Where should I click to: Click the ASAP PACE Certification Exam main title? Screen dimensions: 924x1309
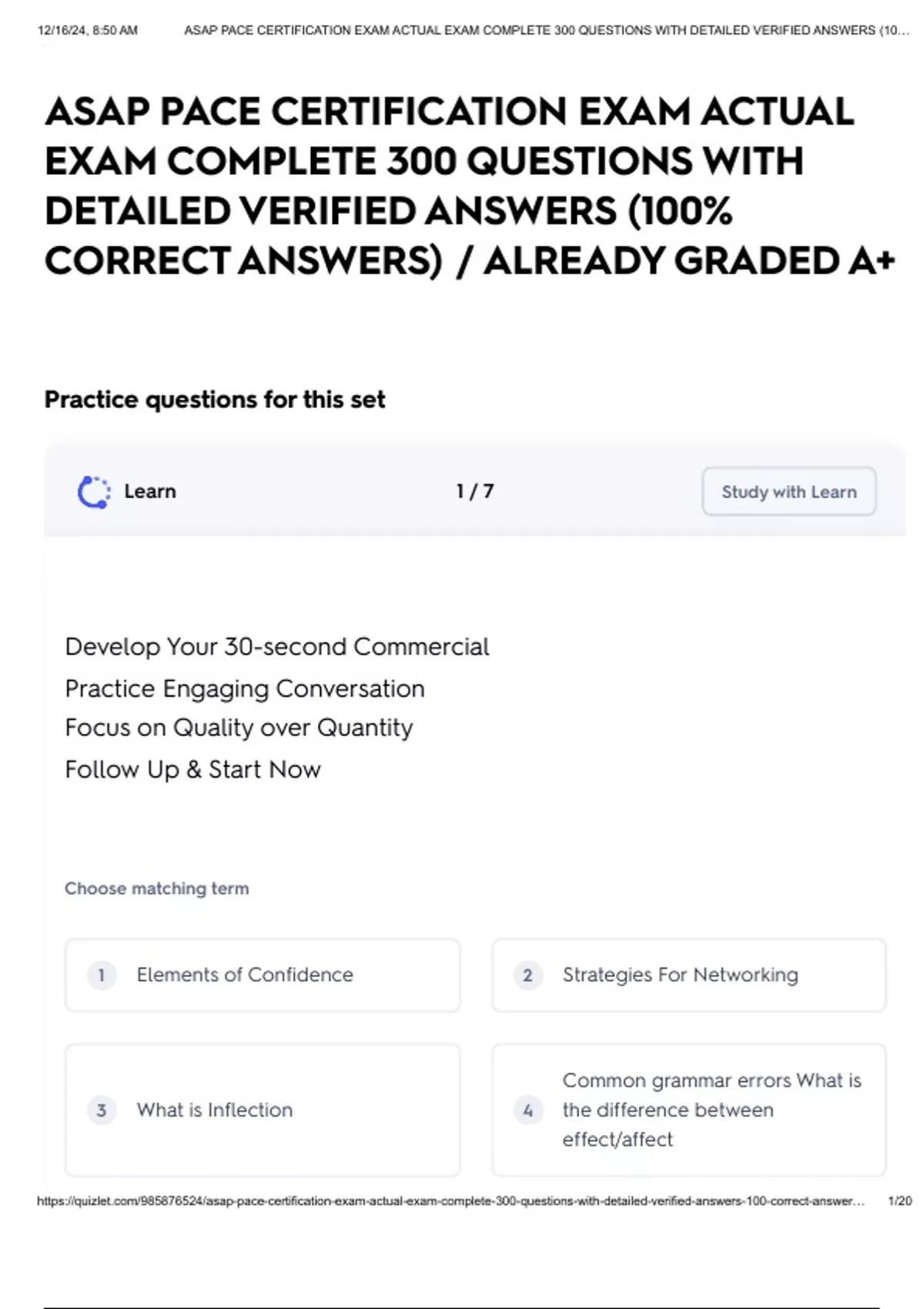point(470,186)
